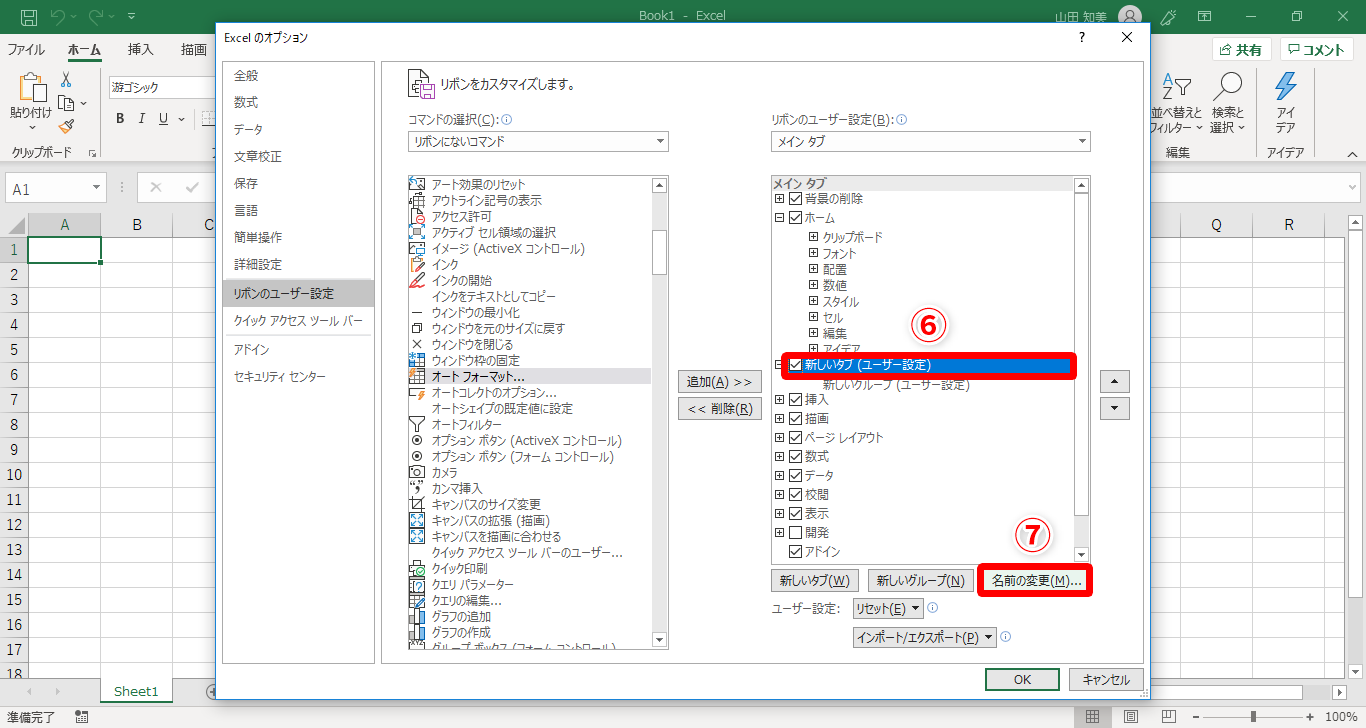Click the 名前の変更(M)... button
1366x728 pixels.
[1035, 581]
